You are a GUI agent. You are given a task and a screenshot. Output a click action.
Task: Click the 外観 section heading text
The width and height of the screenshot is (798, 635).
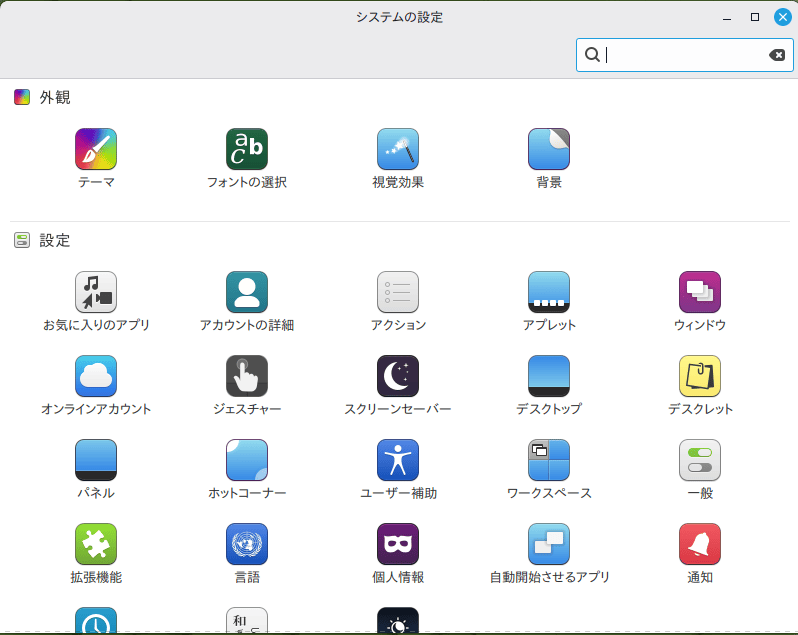55,97
